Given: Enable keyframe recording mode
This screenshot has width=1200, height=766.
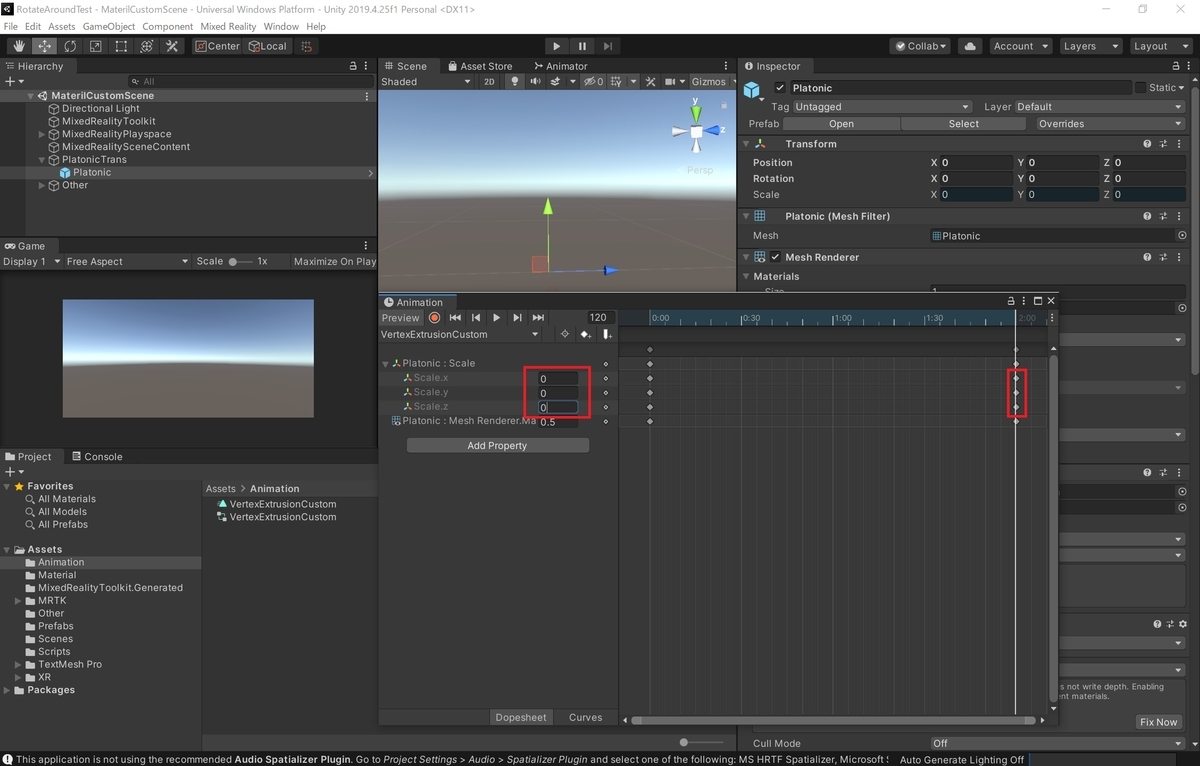Looking at the screenshot, I should (434, 317).
